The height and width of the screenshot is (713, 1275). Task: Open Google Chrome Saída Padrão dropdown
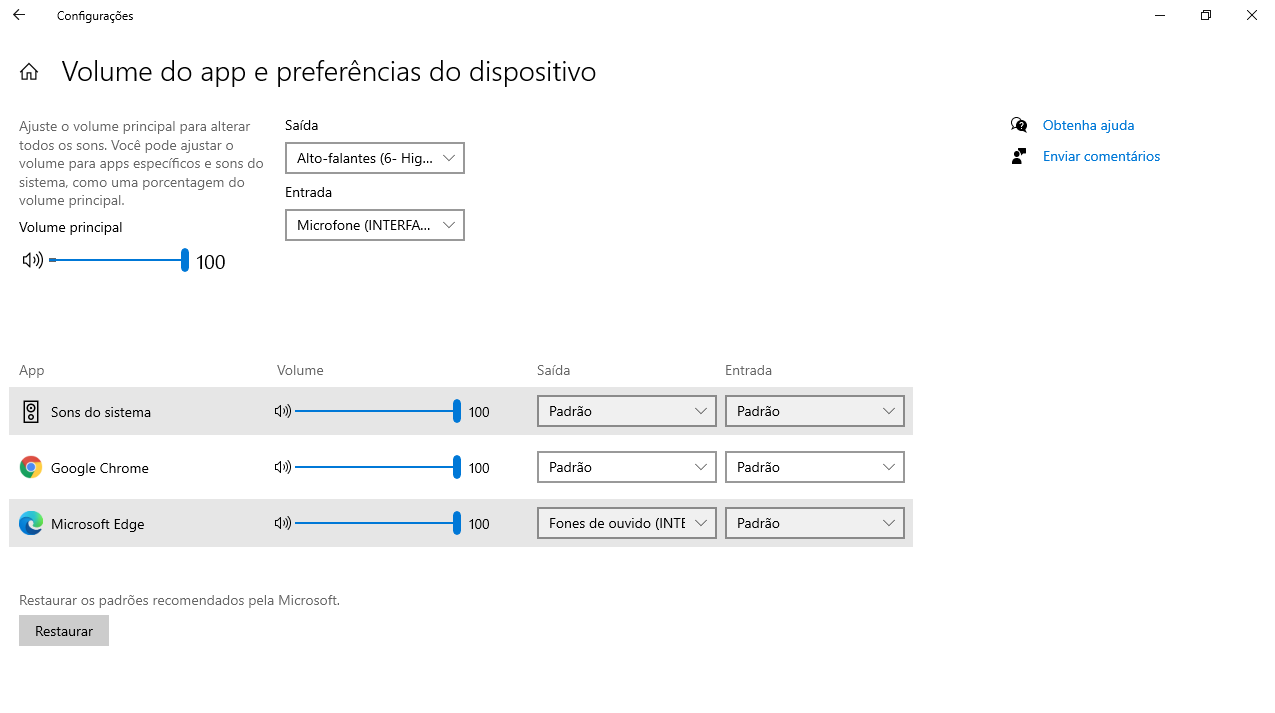pyautogui.click(x=627, y=467)
